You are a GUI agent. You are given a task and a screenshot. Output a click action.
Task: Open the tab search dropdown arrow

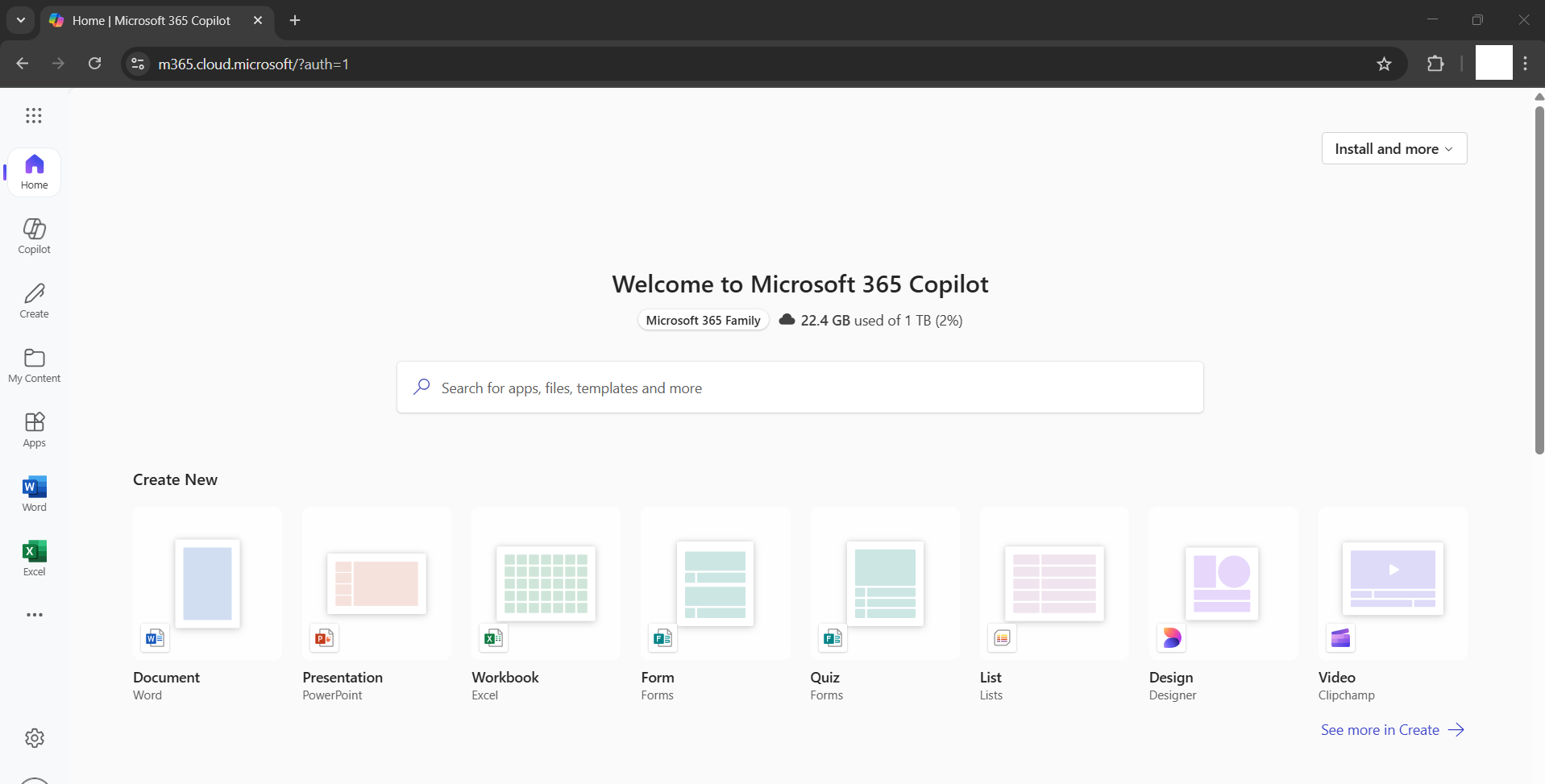tap(21, 20)
